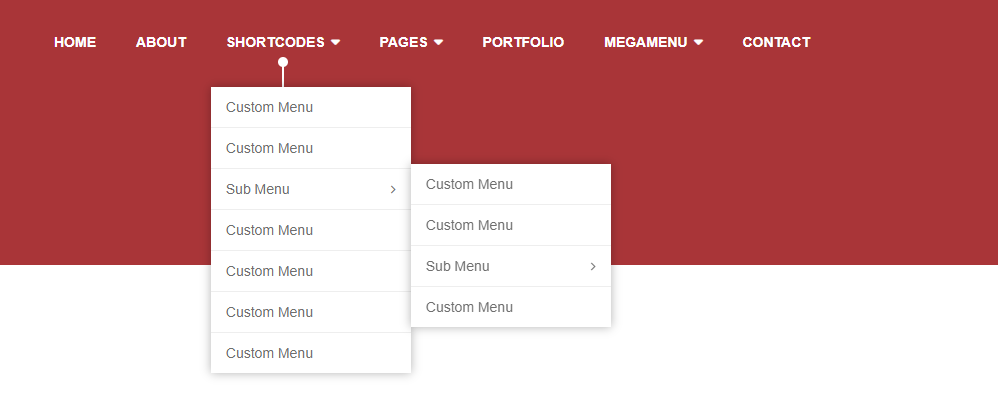
Task: Click the chevron arrow in nested submenu
Action: [593, 266]
